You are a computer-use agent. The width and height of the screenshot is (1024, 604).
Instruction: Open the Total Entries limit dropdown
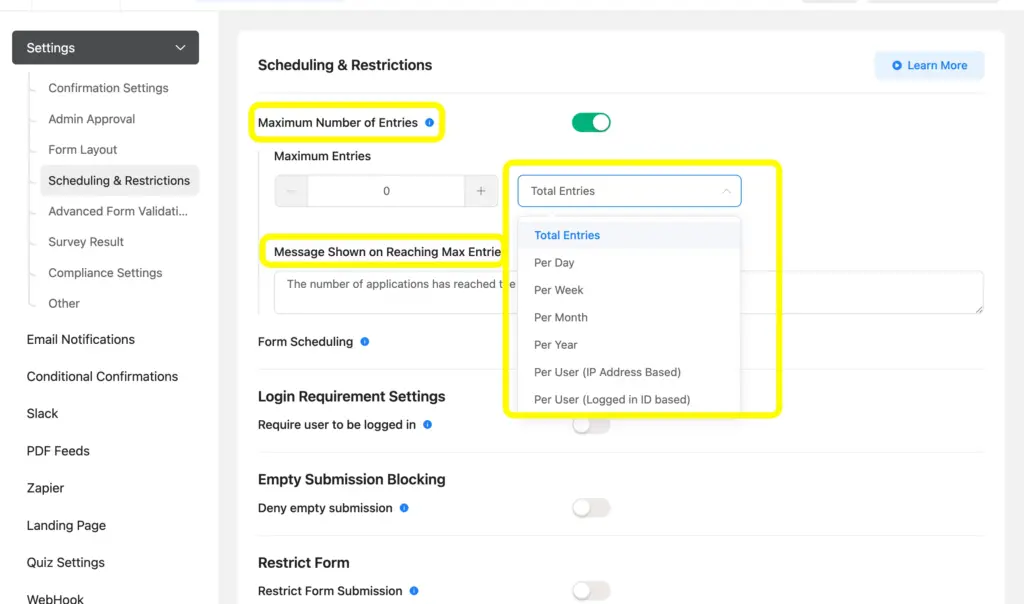pos(628,190)
